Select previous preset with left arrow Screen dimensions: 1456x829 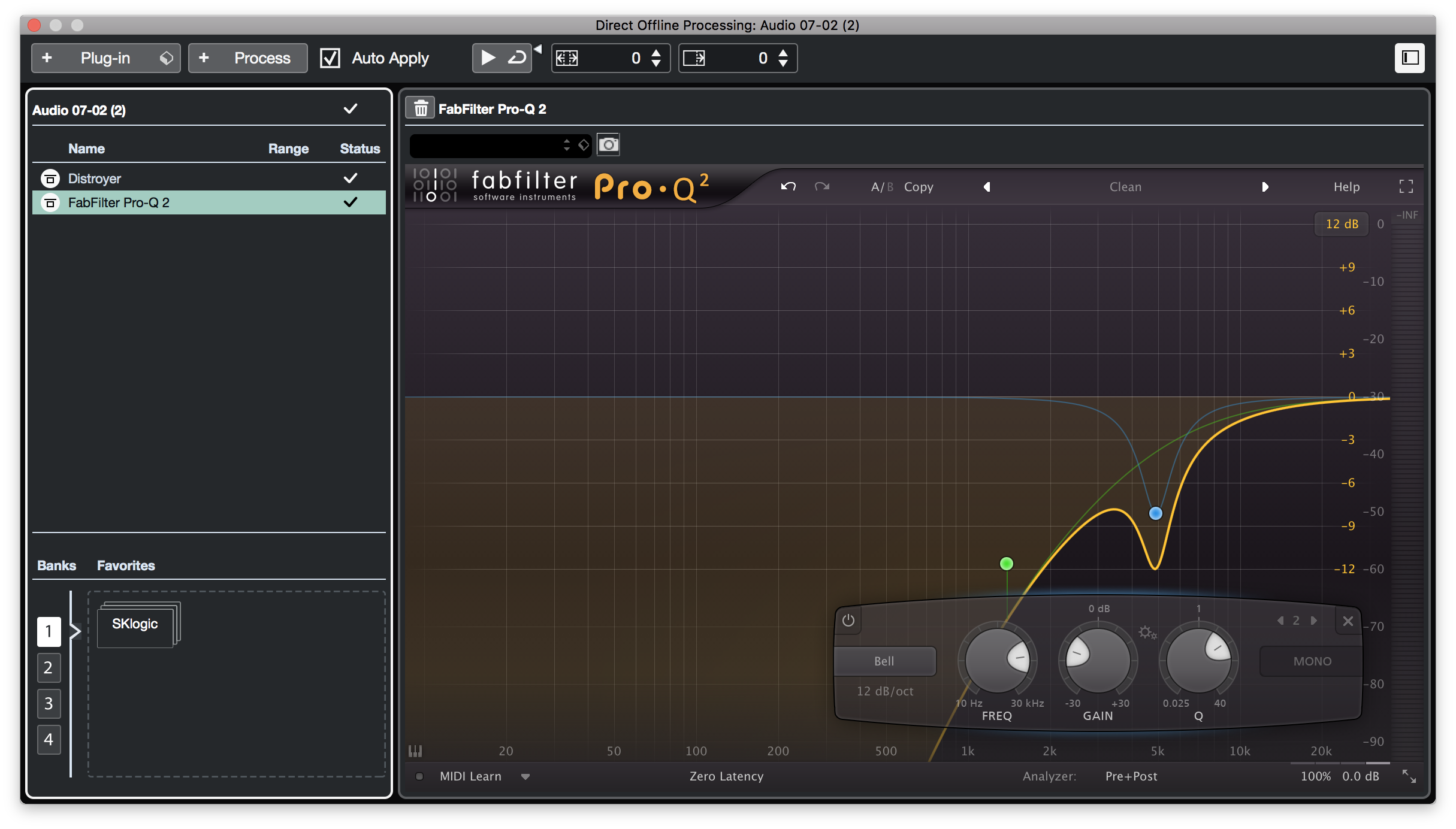[x=987, y=187]
